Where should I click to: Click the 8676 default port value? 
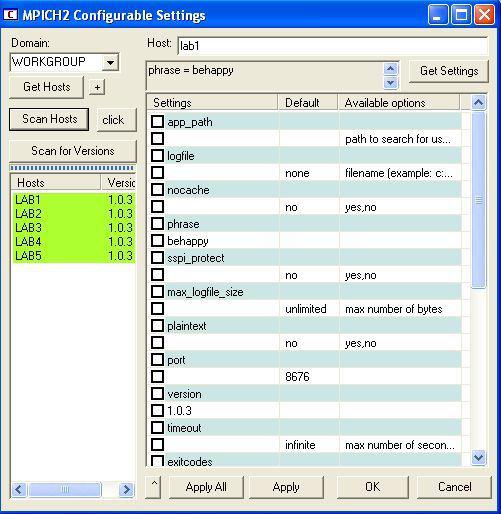pos(297,377)
